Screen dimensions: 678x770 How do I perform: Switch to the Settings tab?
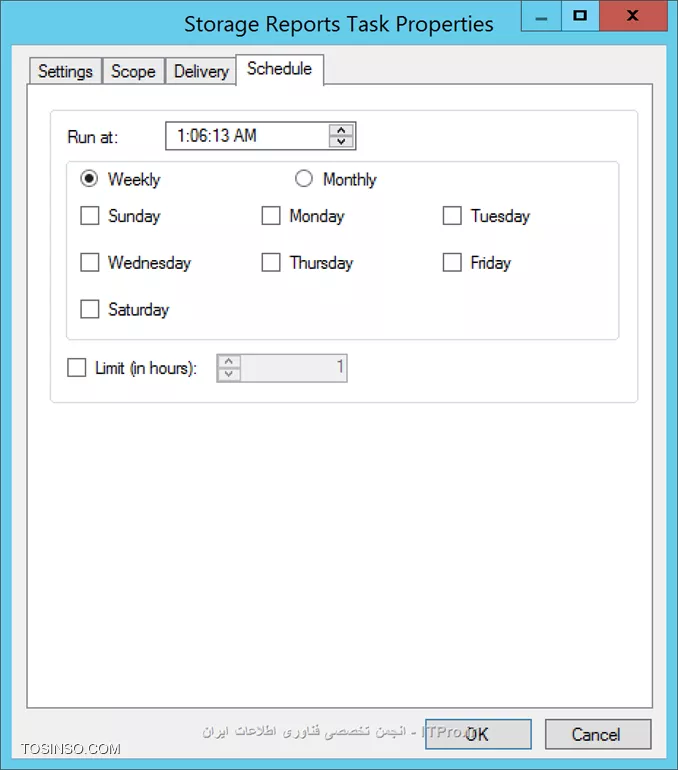pyautogui.click(x=65, y=72)
